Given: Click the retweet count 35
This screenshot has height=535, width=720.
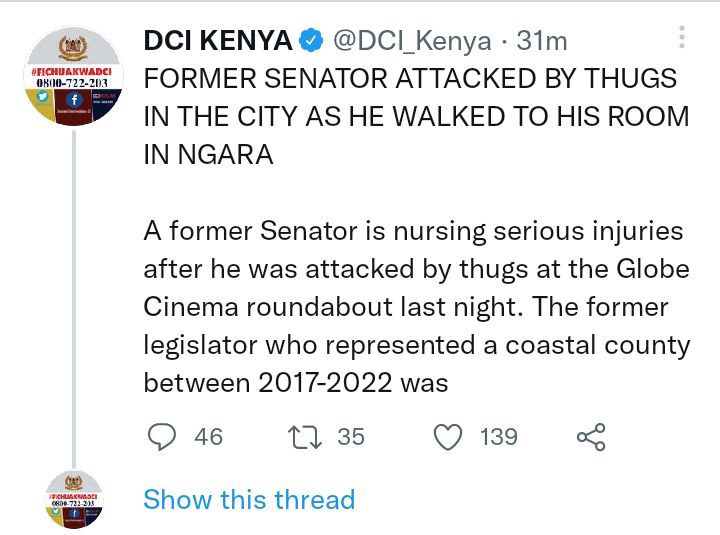Looking at the screenshot, I should (351, 437).
